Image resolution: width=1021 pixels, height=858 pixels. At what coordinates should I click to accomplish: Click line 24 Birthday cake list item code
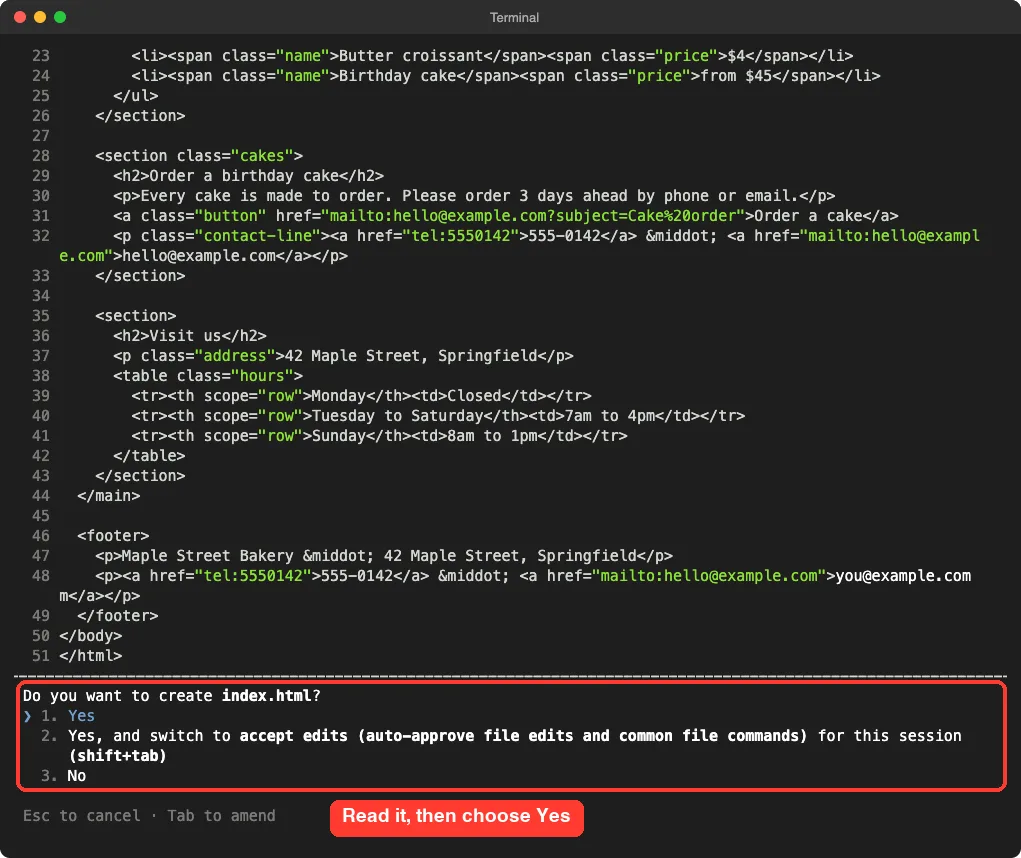tap(506, 76)
